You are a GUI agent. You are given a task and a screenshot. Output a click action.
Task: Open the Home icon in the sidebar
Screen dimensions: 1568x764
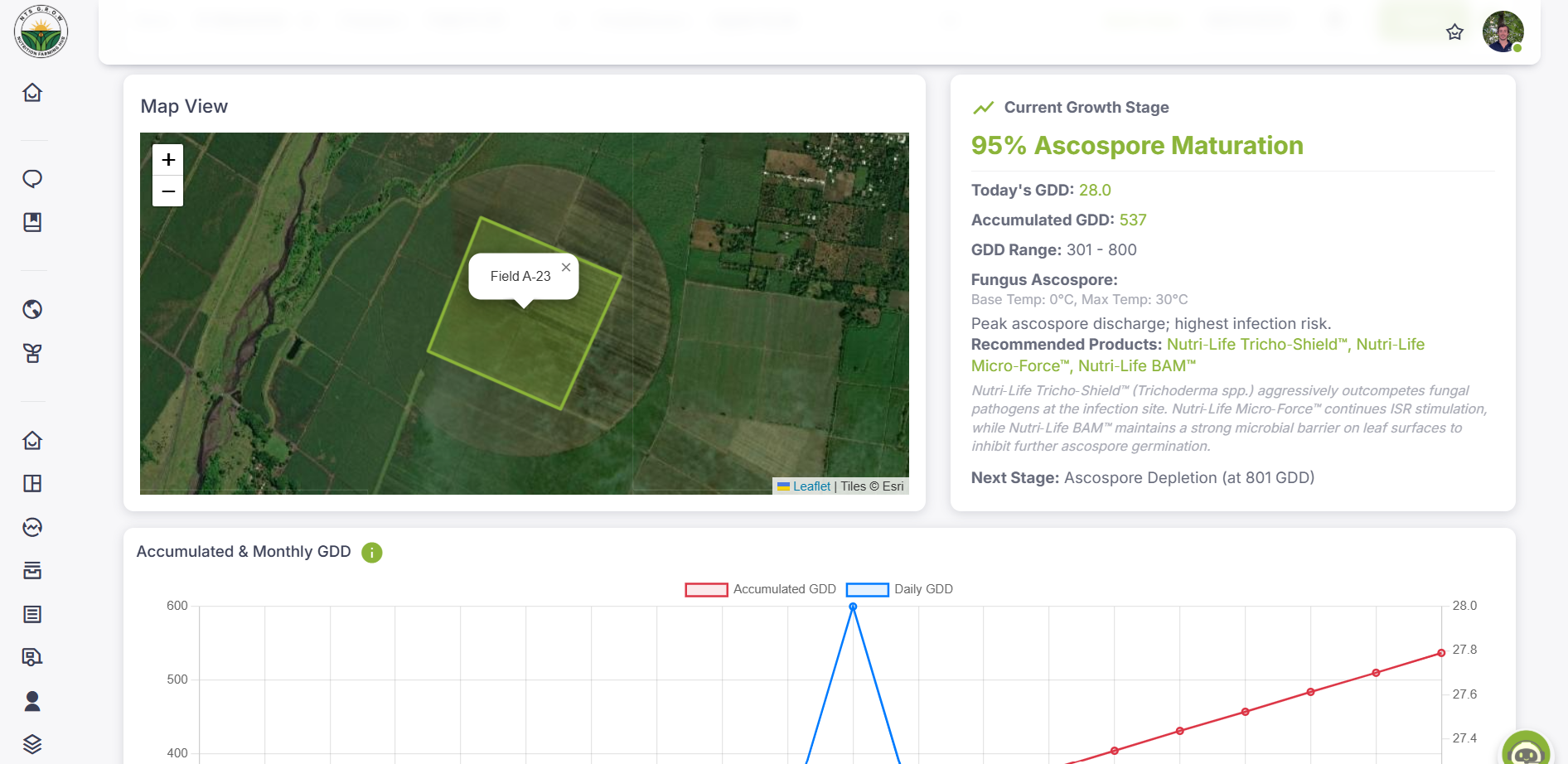point(32,93)
